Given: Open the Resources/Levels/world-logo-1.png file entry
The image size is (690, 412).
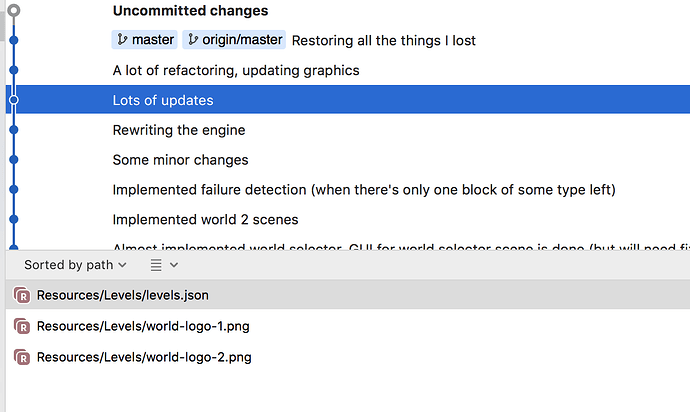Looking at the screenshot, I should click(144, 326).
